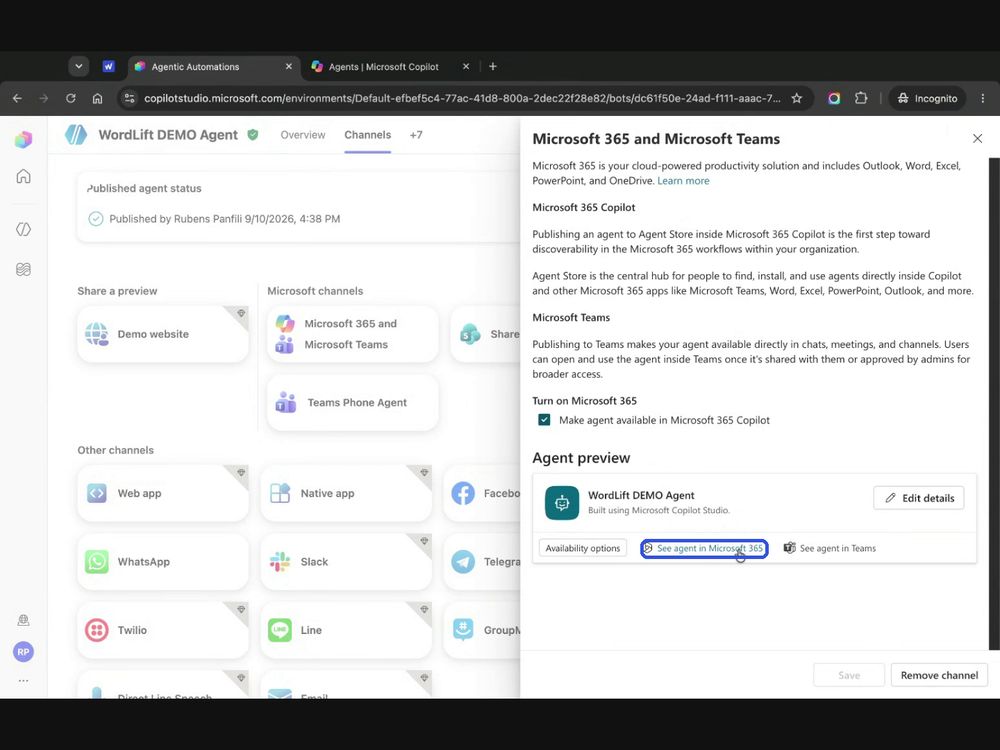
Task: Close the Microsoft 365 and Teams panel
Action: 977,138
